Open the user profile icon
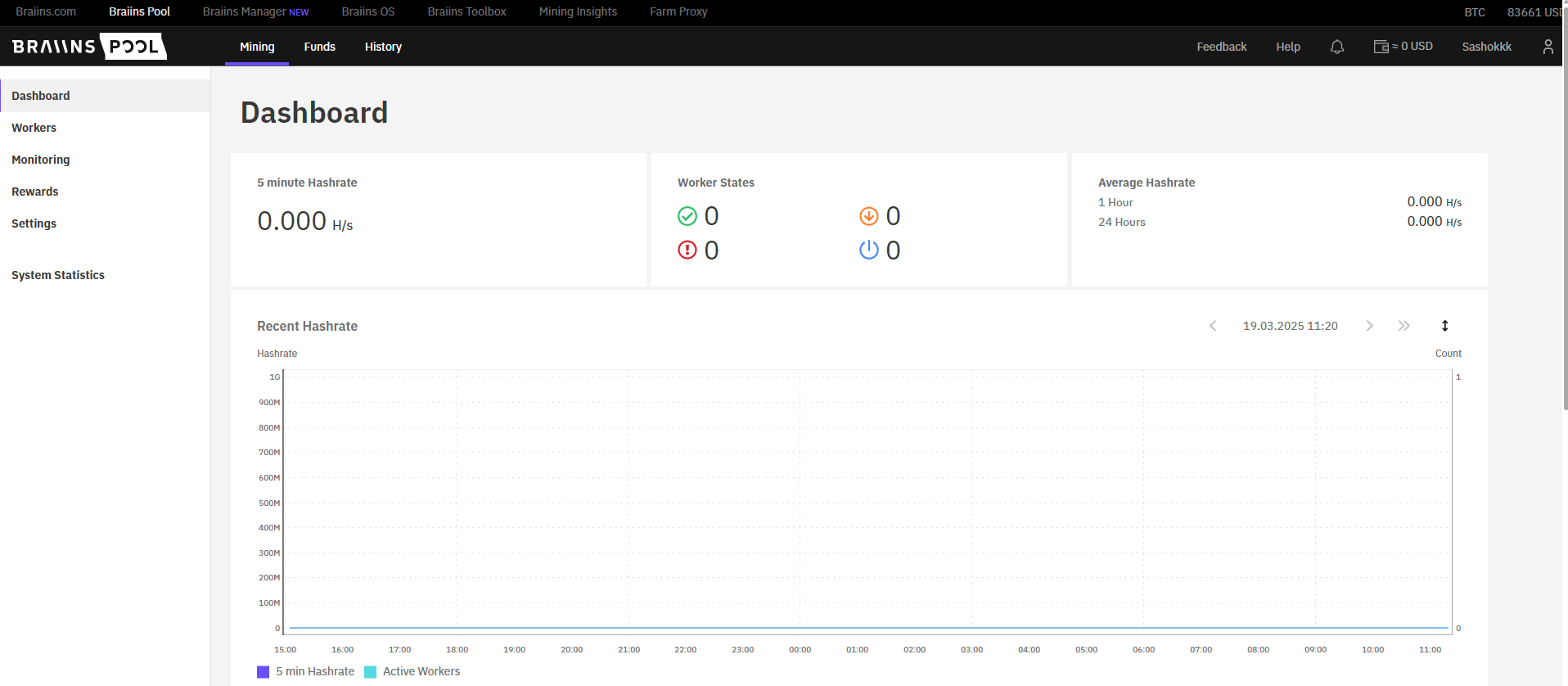The width and height of the screenshot is (1568, 686). (1547, 47)
